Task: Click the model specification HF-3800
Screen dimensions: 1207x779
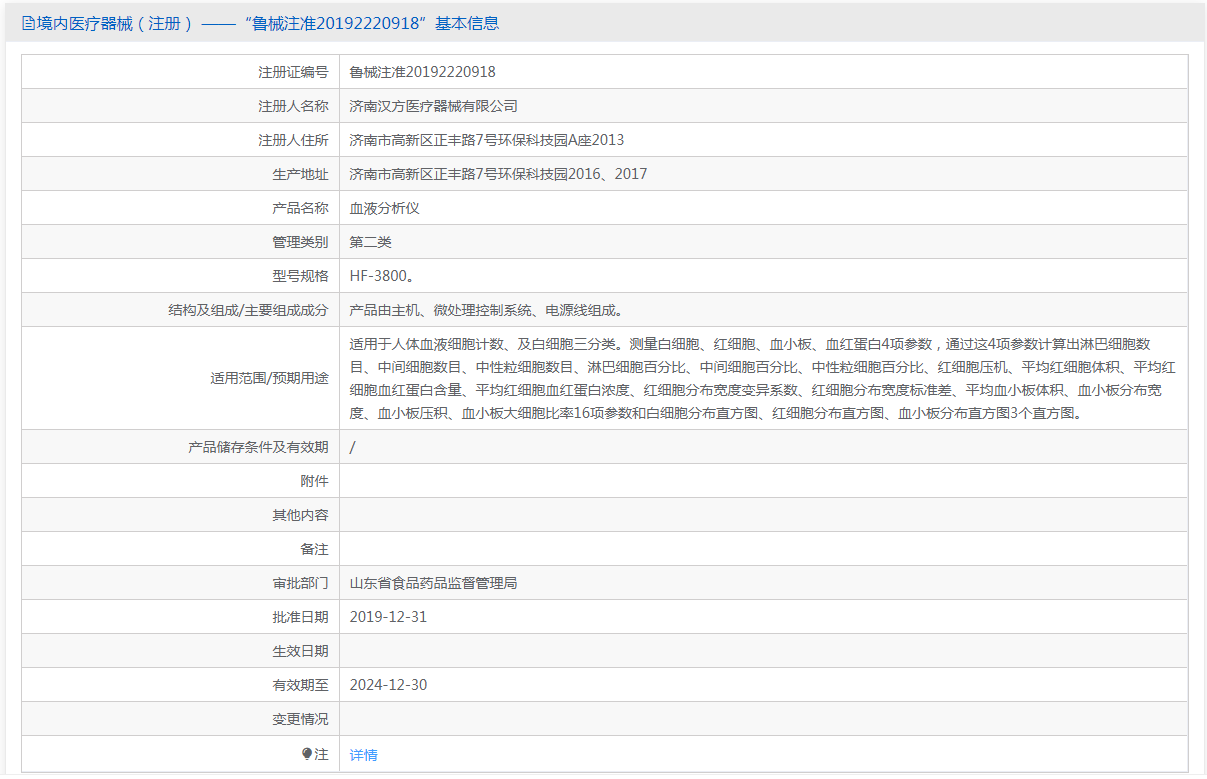Action: tap(382, 276)
